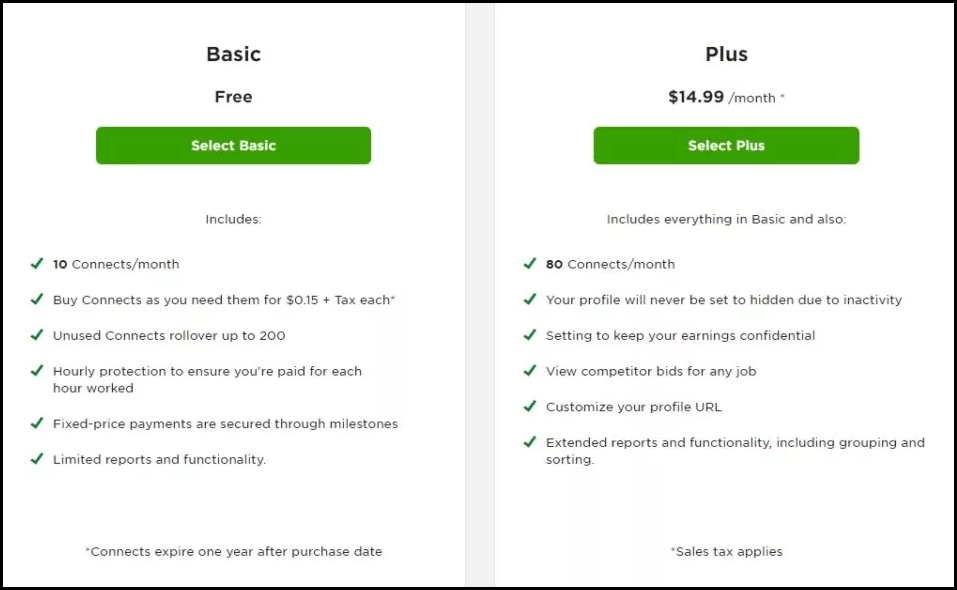Click checkmark next to Buy Connects line
Image resolution: width=957 pixels, height=590 pixels.
[x=37, y=299]
